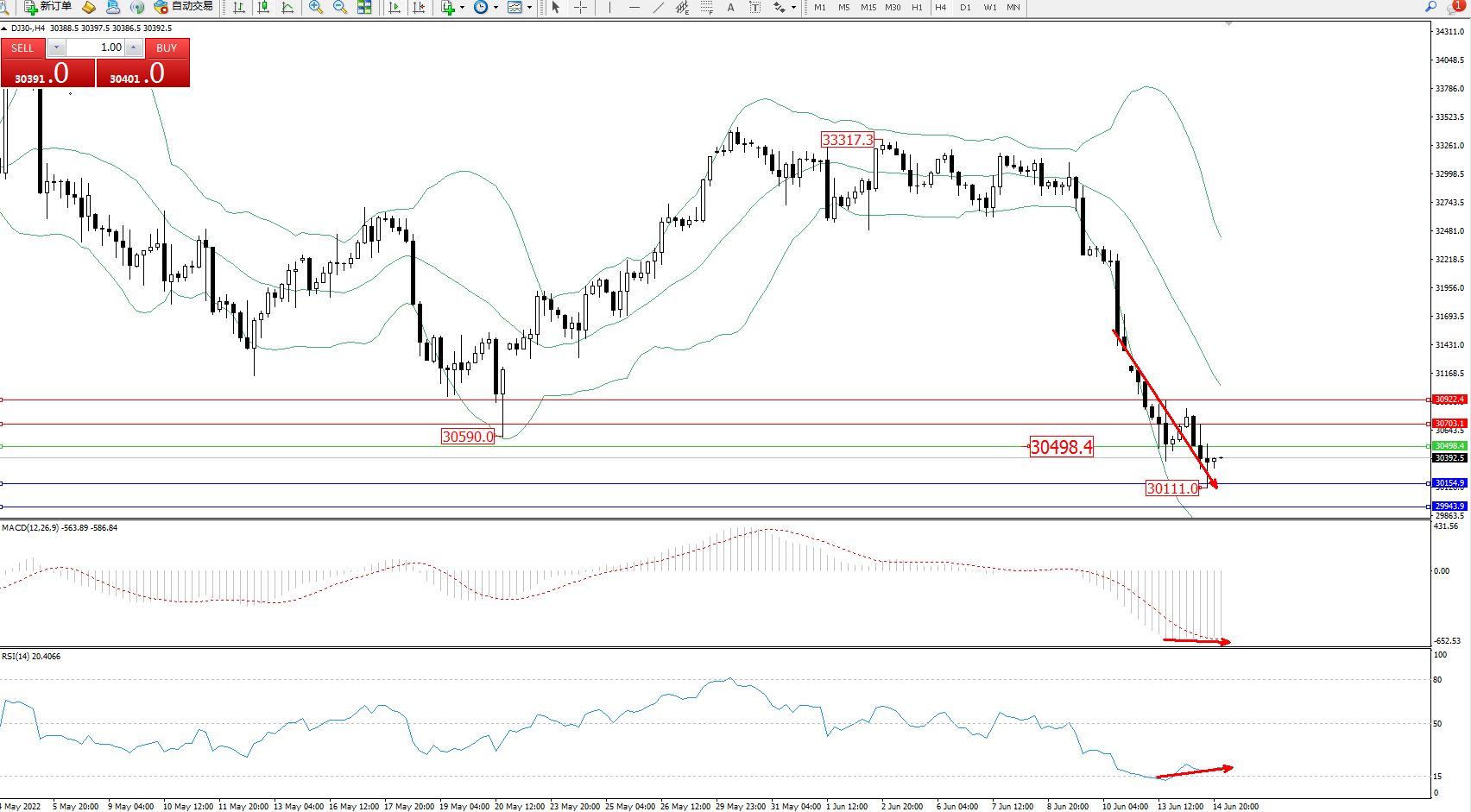The width and height of the screenshot is (1471, 812).
Task: Switch chart to candlestick display
Action: tap(263, 7)
